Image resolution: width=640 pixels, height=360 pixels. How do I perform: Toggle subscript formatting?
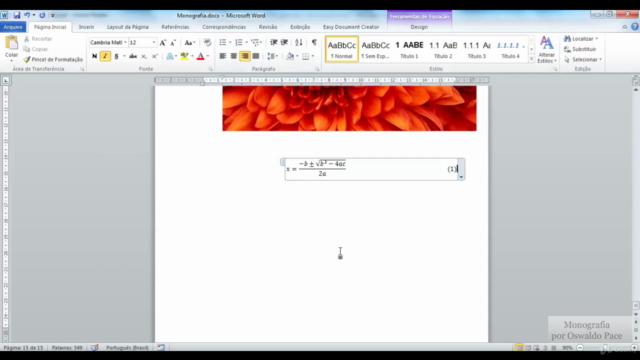144,56
